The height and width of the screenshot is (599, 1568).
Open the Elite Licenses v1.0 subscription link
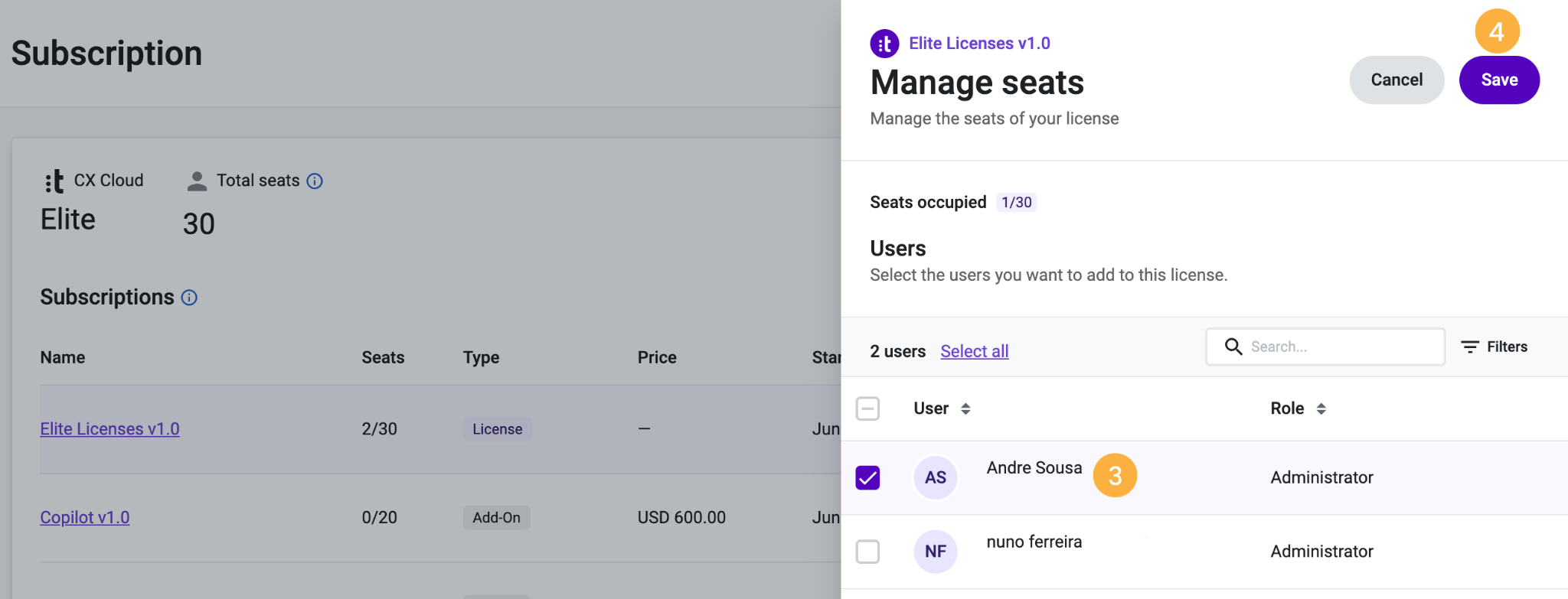109,429
